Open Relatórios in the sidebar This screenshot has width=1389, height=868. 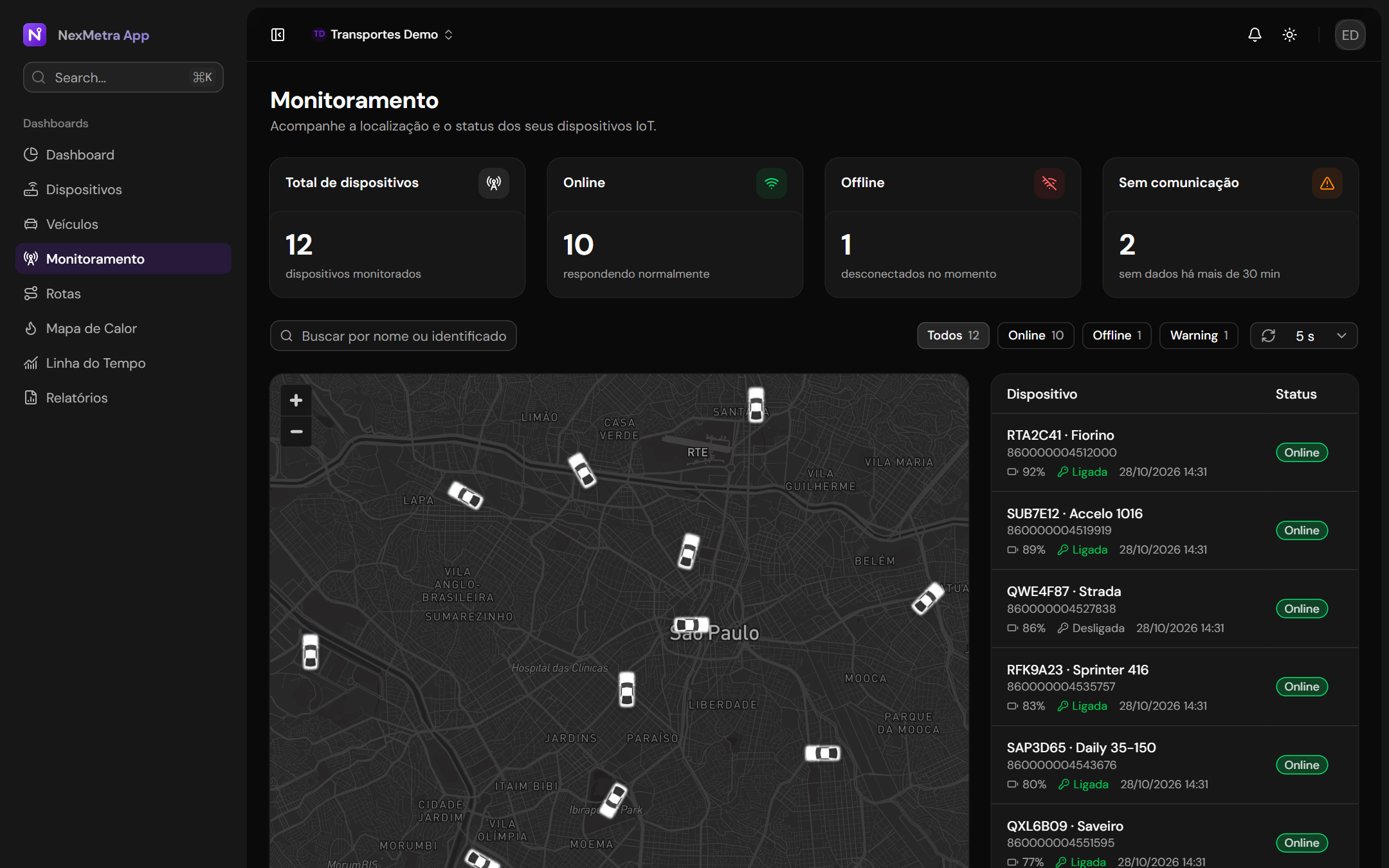123,397
